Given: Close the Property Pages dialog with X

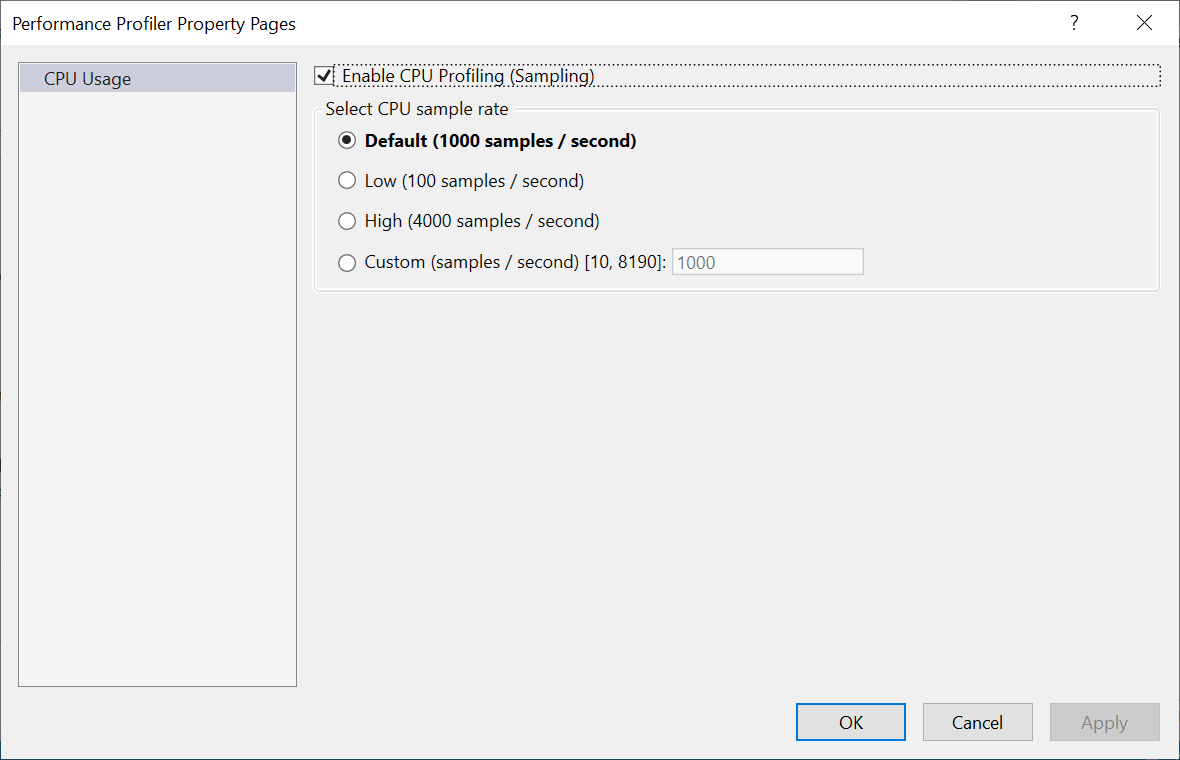Looking at the screenshot, I should 1144,23.
